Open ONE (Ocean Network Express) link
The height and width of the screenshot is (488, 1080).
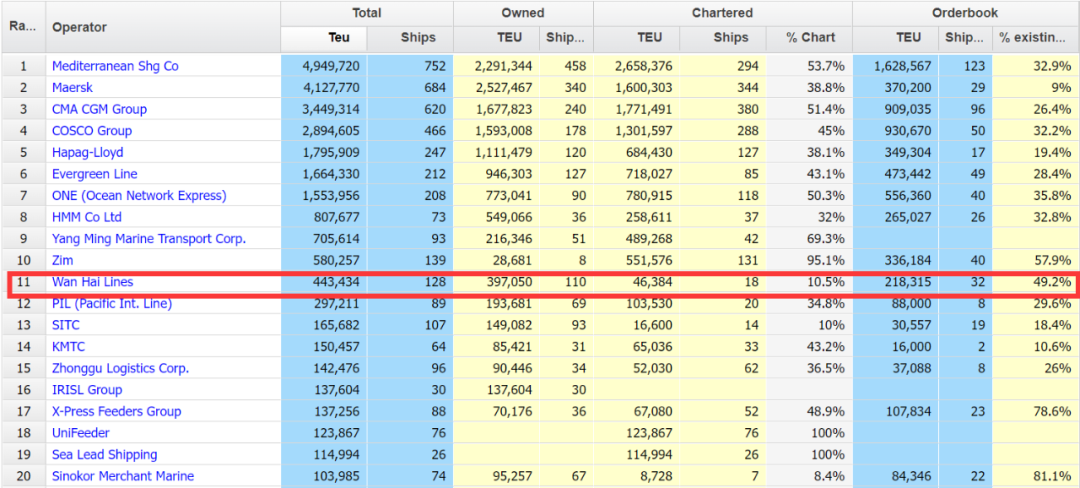coord(139,195)
